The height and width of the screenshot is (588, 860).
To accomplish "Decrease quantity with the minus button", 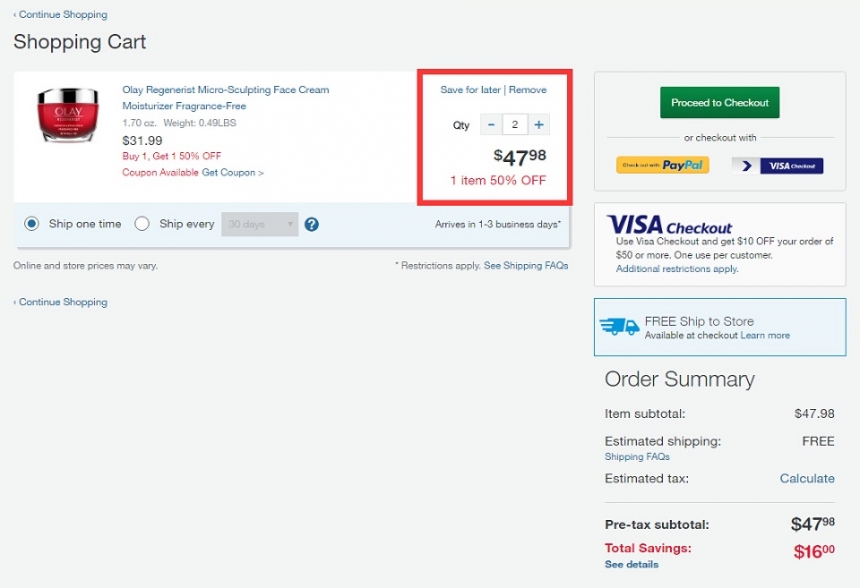I will click(x=490, y=125).
